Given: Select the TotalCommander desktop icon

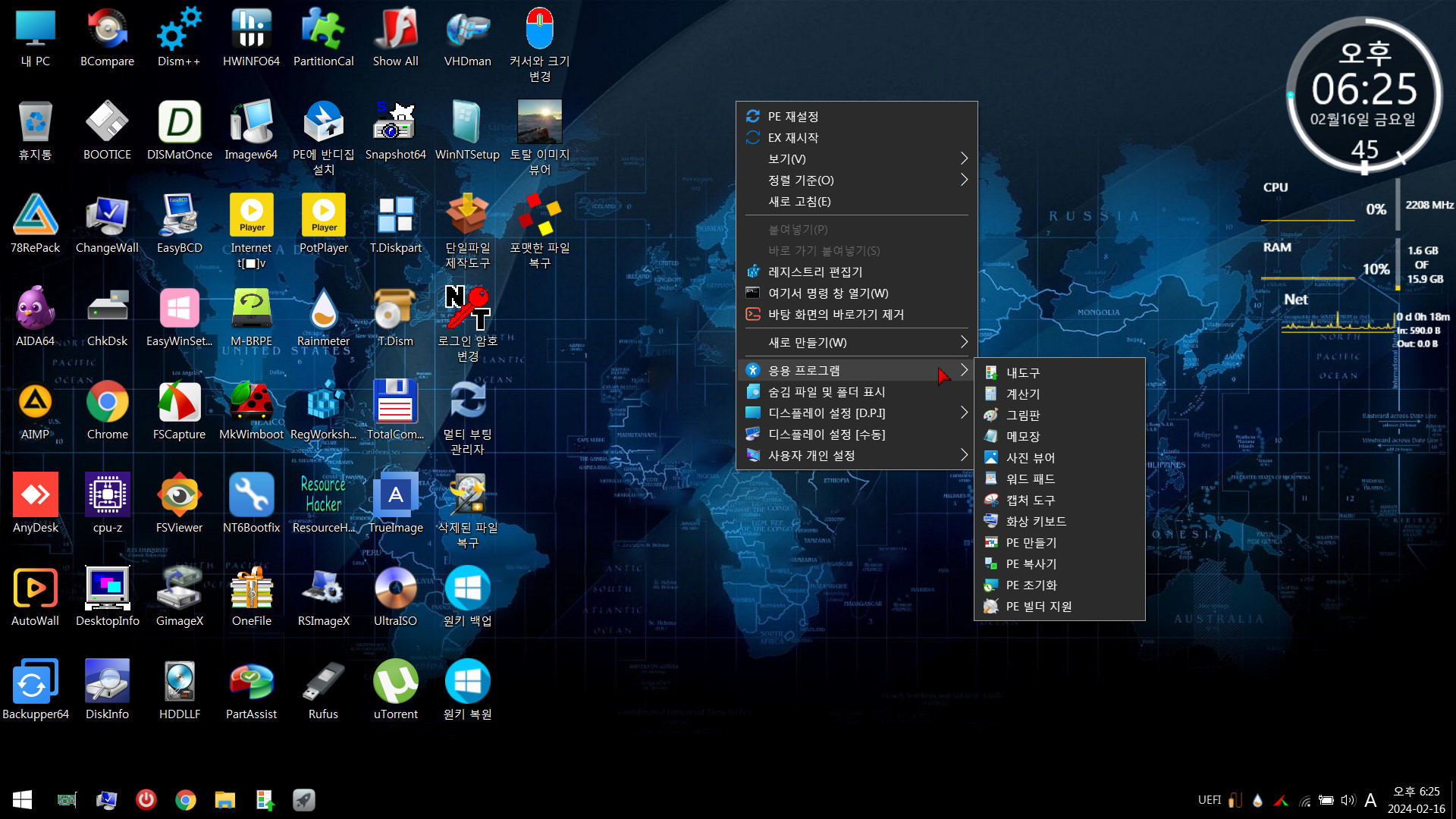Looking at the screenshot, I should click(395, 411).
